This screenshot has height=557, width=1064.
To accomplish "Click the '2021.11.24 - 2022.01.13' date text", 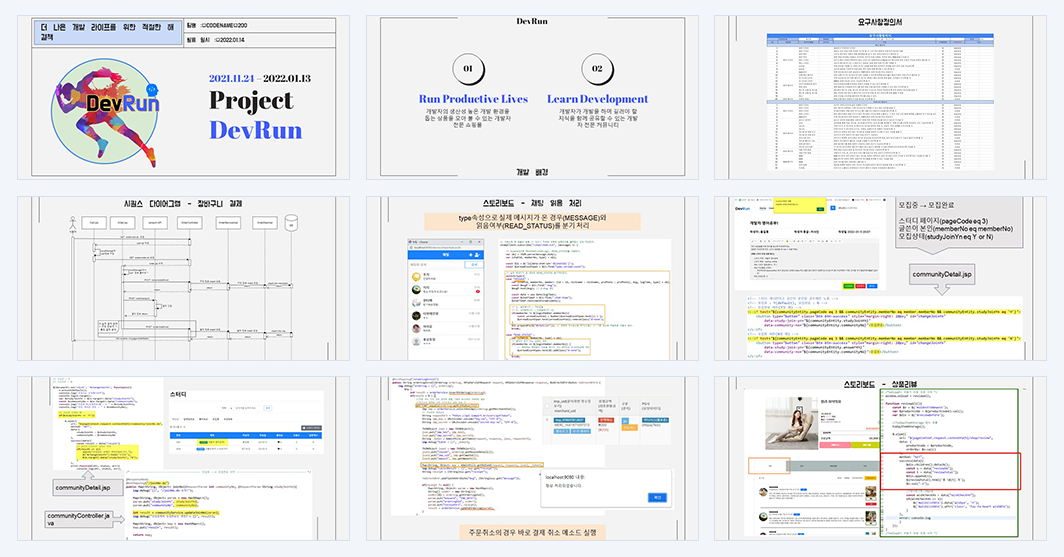I will (x=260, y=79).
